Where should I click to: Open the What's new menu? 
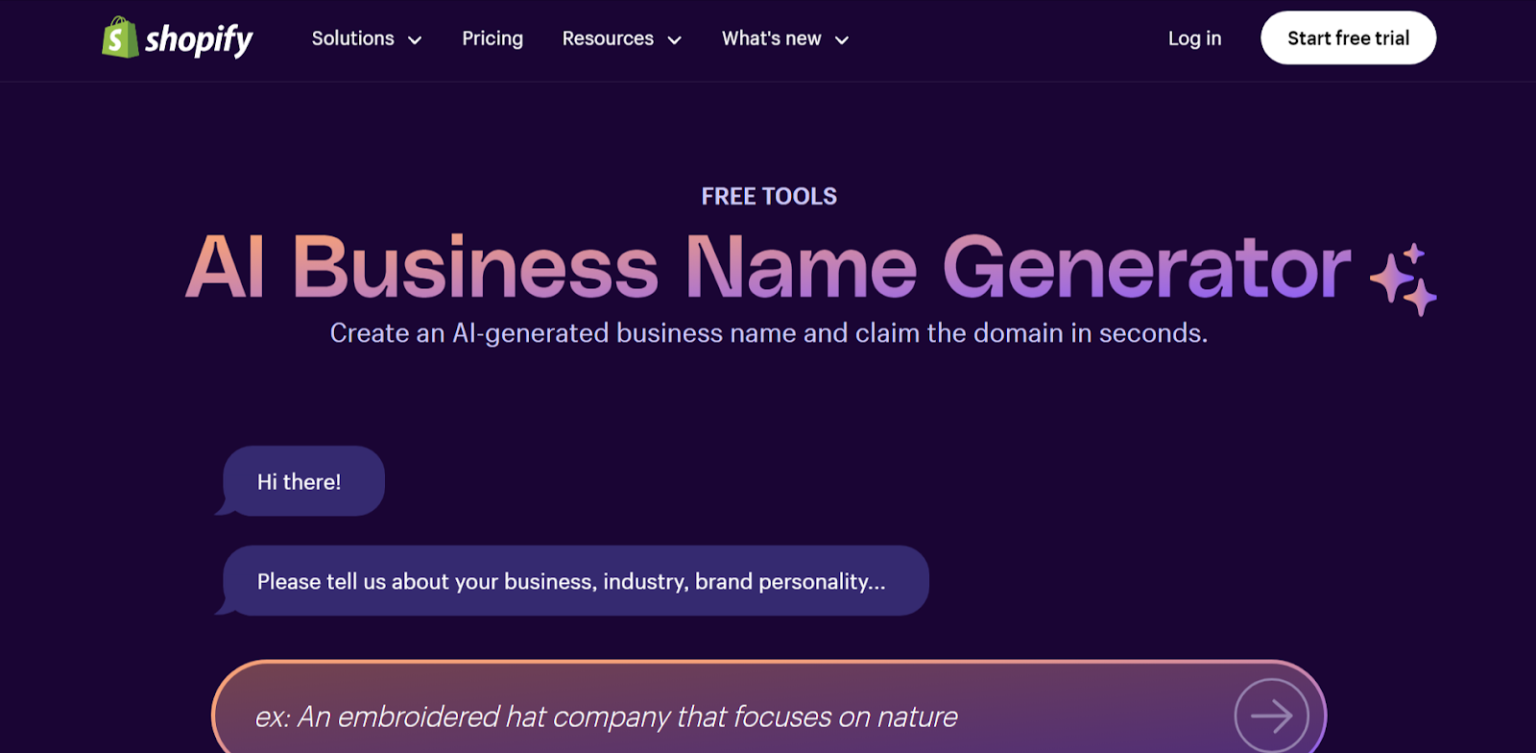[771, 38]
